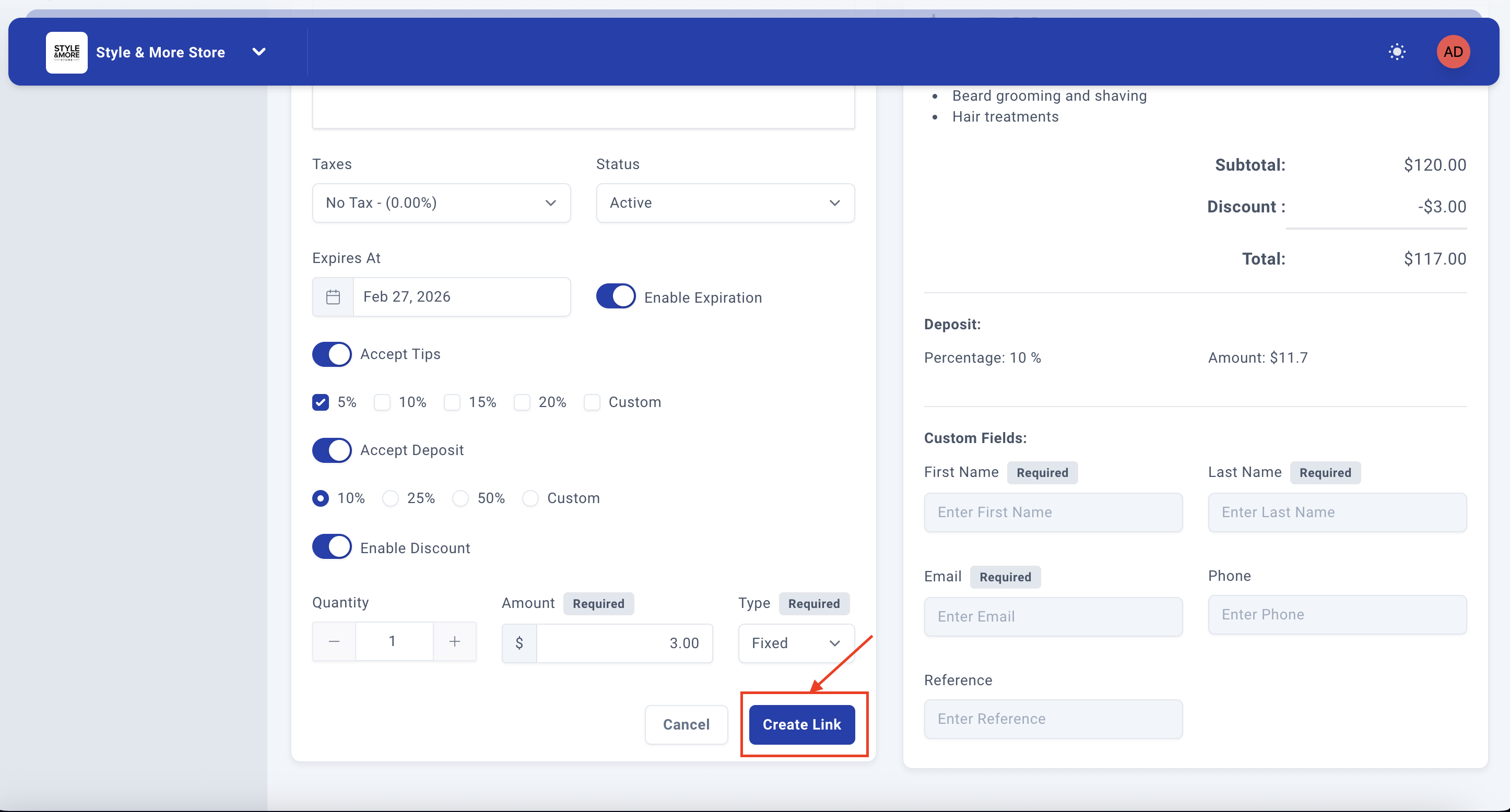The width and height of the screenshot is (1510, 812).
Task: Turn off the Accept Tips toggle
Action: 332,354
